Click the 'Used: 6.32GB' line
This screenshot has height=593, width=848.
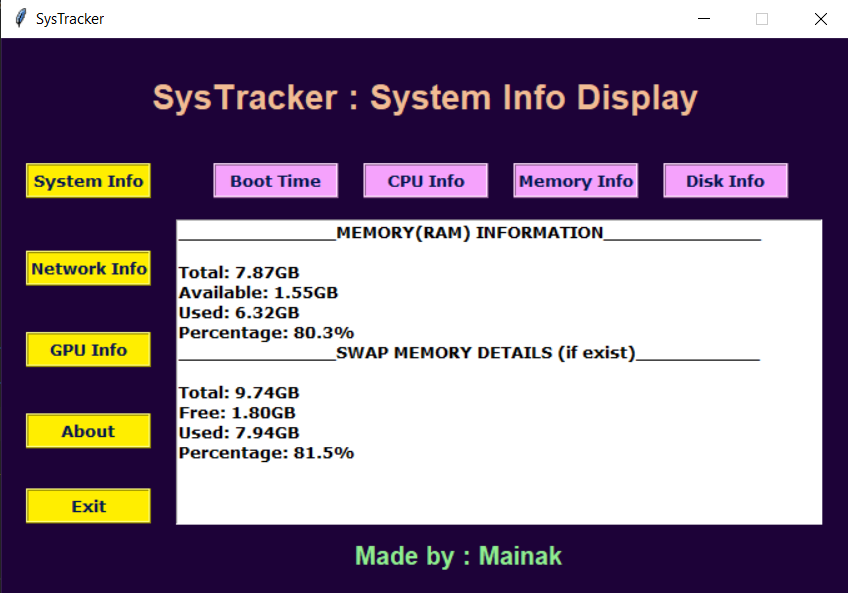click(x=239, y=312)
